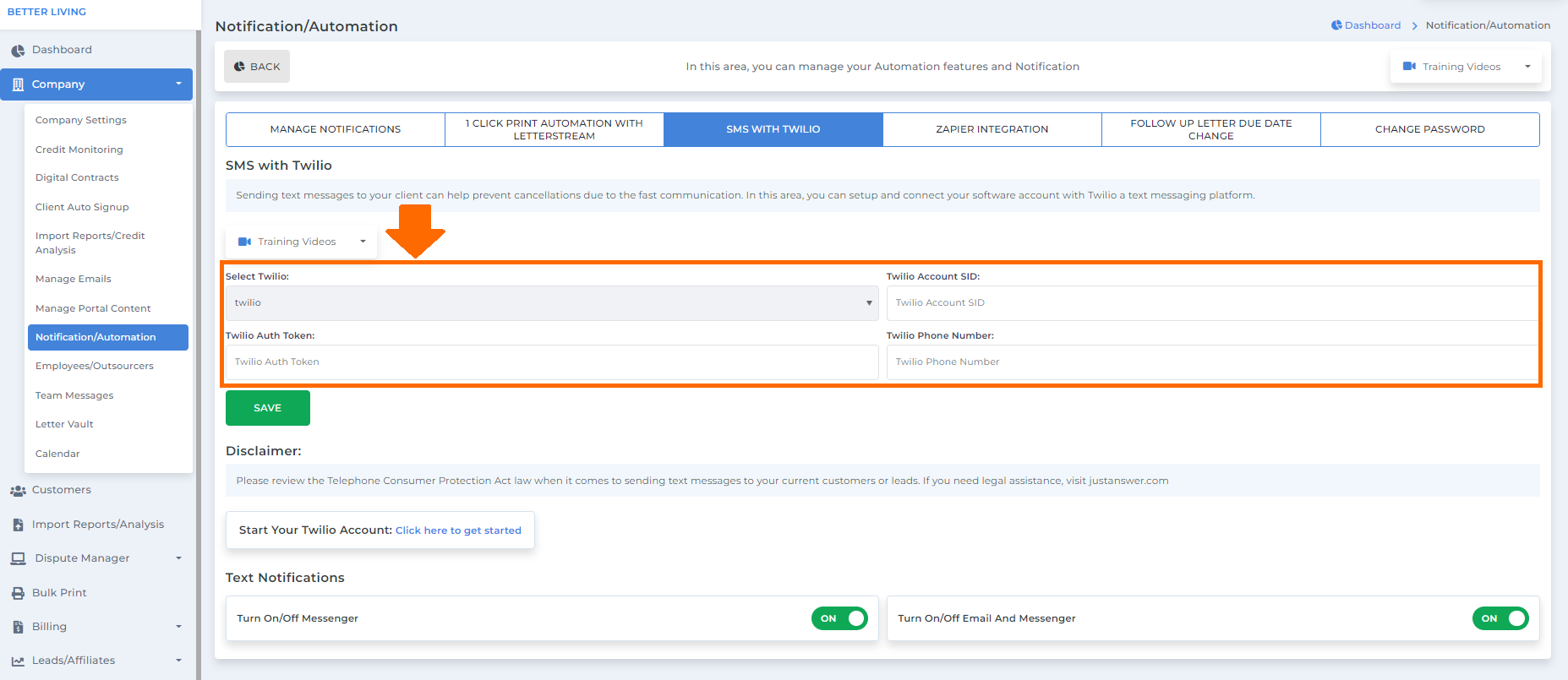Expand the header Training Videos dropdown arrow
The image size is (1568, 680).
[1527, 66]
